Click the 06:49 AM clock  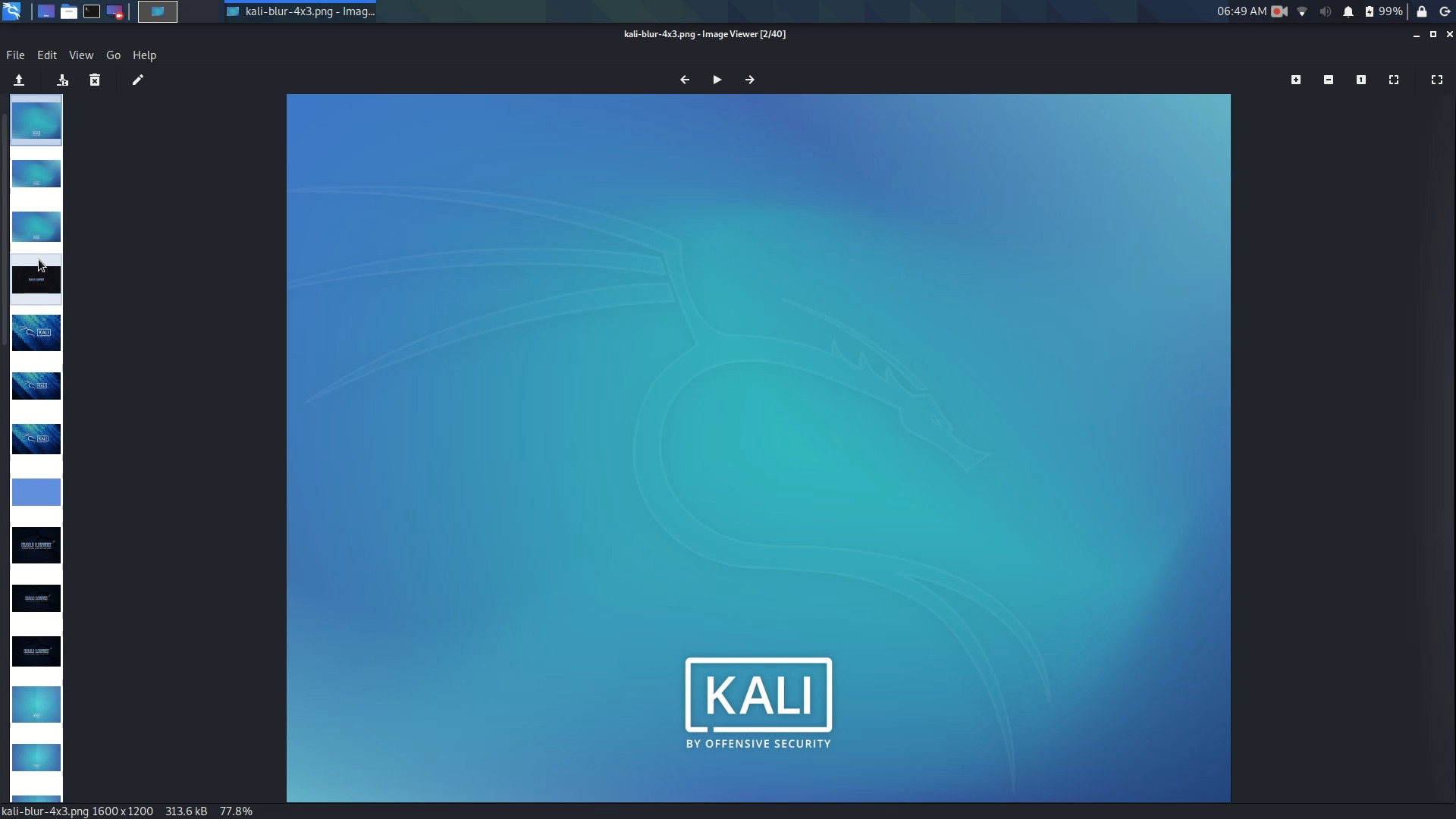point(1241,11)
